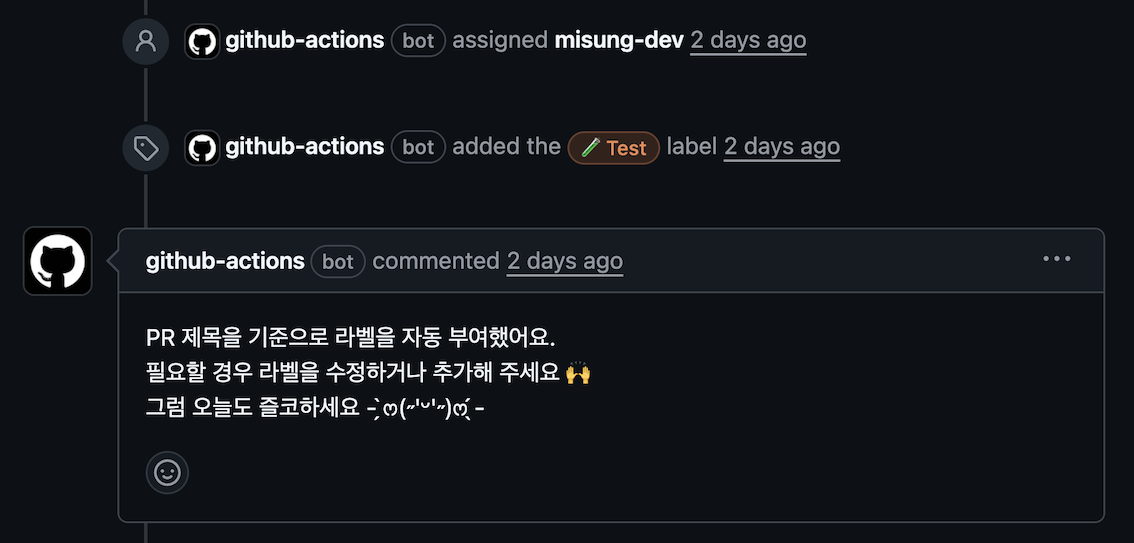The height and width of the screenshot is (543, 1134).
Task: Open the github-actions author link in the comment header
Action: tap(225, 261)
